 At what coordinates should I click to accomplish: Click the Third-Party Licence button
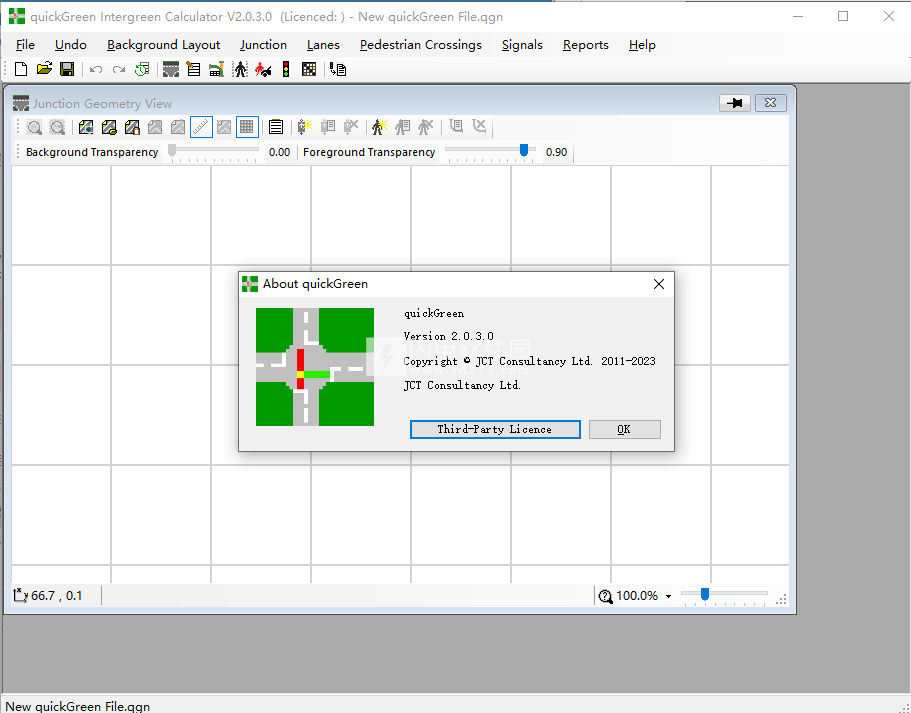tap(495, 429)
